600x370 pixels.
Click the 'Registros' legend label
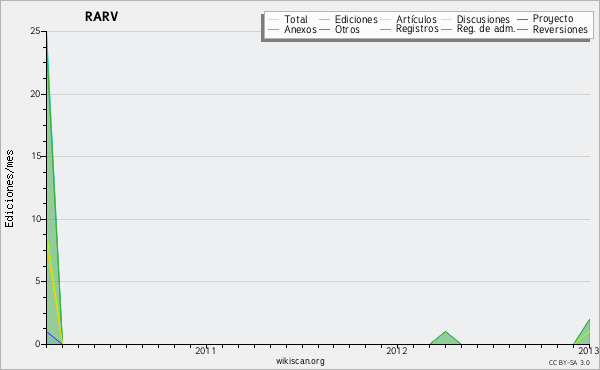tap(417, 29)
